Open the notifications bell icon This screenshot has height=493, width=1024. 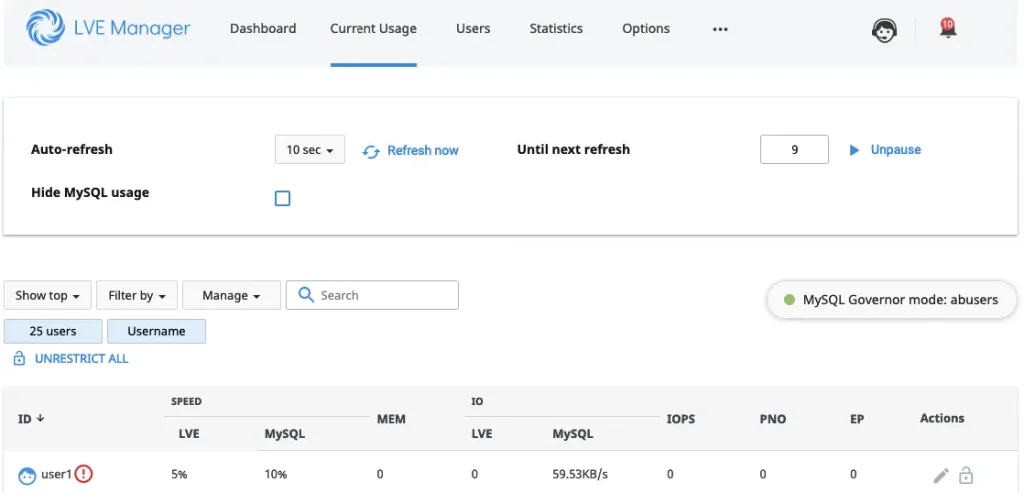[x=947, y=29]
